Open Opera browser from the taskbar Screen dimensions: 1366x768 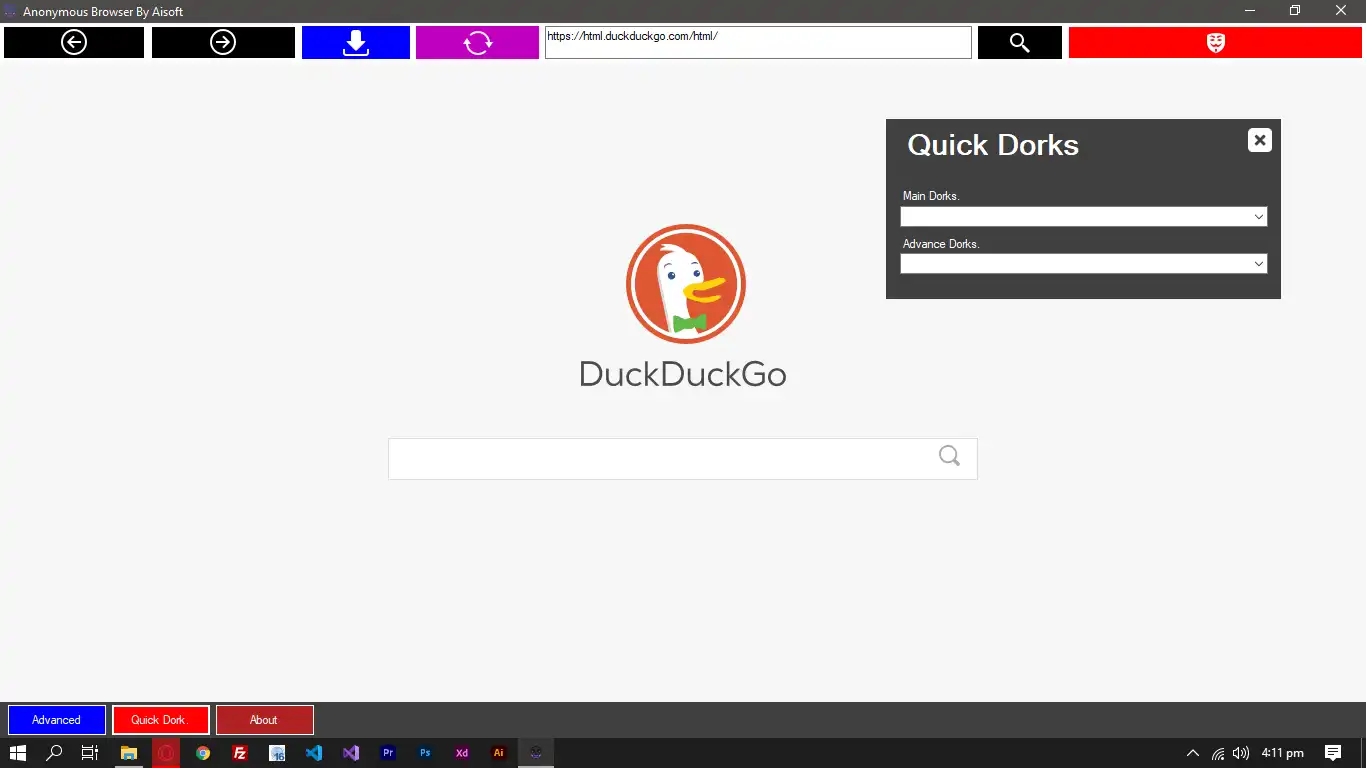click(x=166, y=753)
